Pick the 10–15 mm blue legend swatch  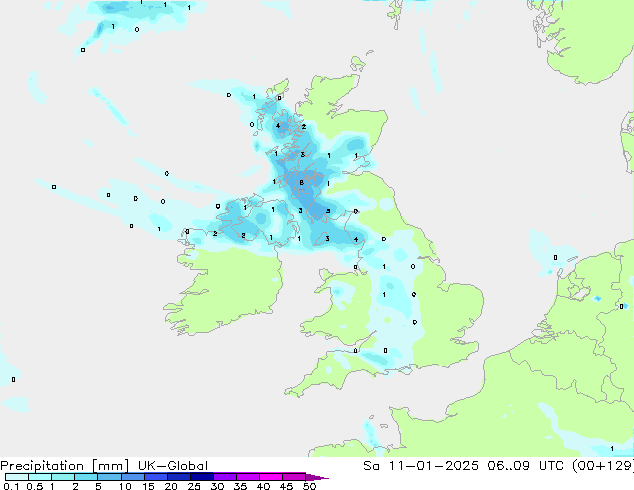133,477
